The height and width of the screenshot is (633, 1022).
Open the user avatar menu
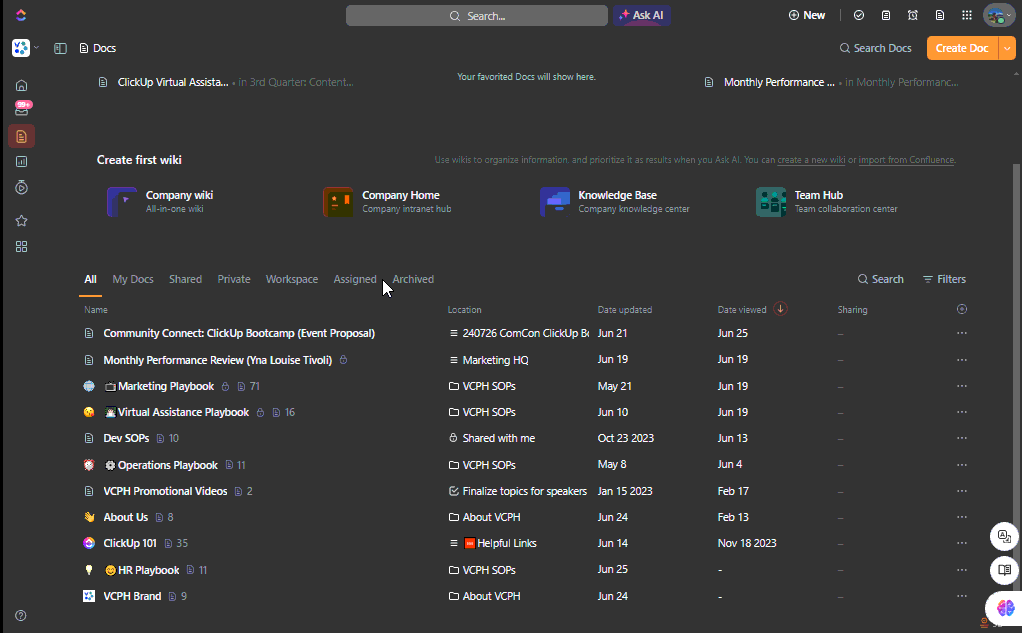999,15
